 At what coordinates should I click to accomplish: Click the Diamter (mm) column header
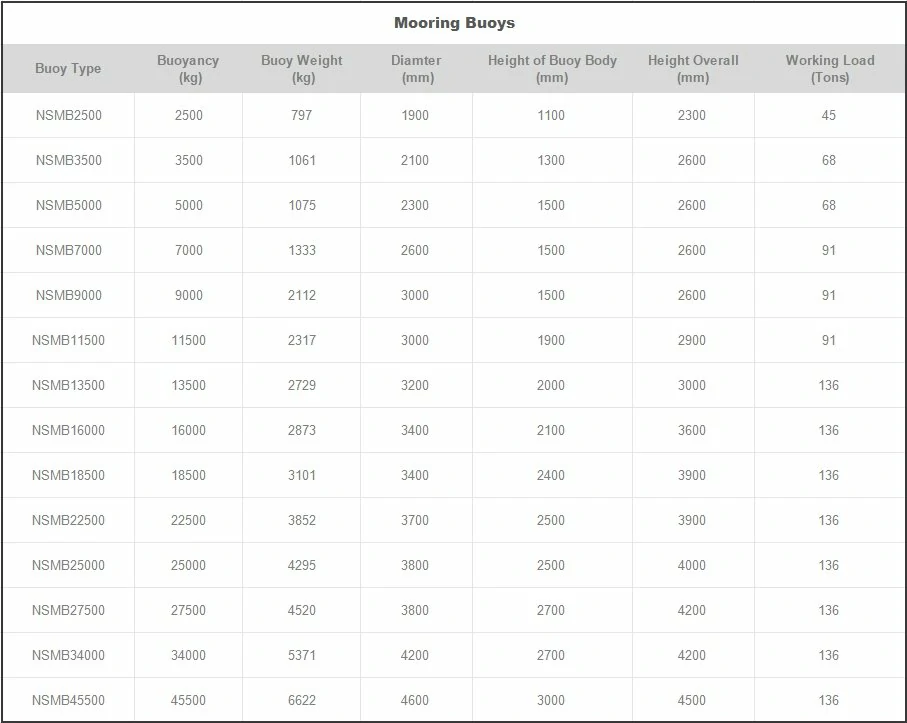tap(416, 68)
